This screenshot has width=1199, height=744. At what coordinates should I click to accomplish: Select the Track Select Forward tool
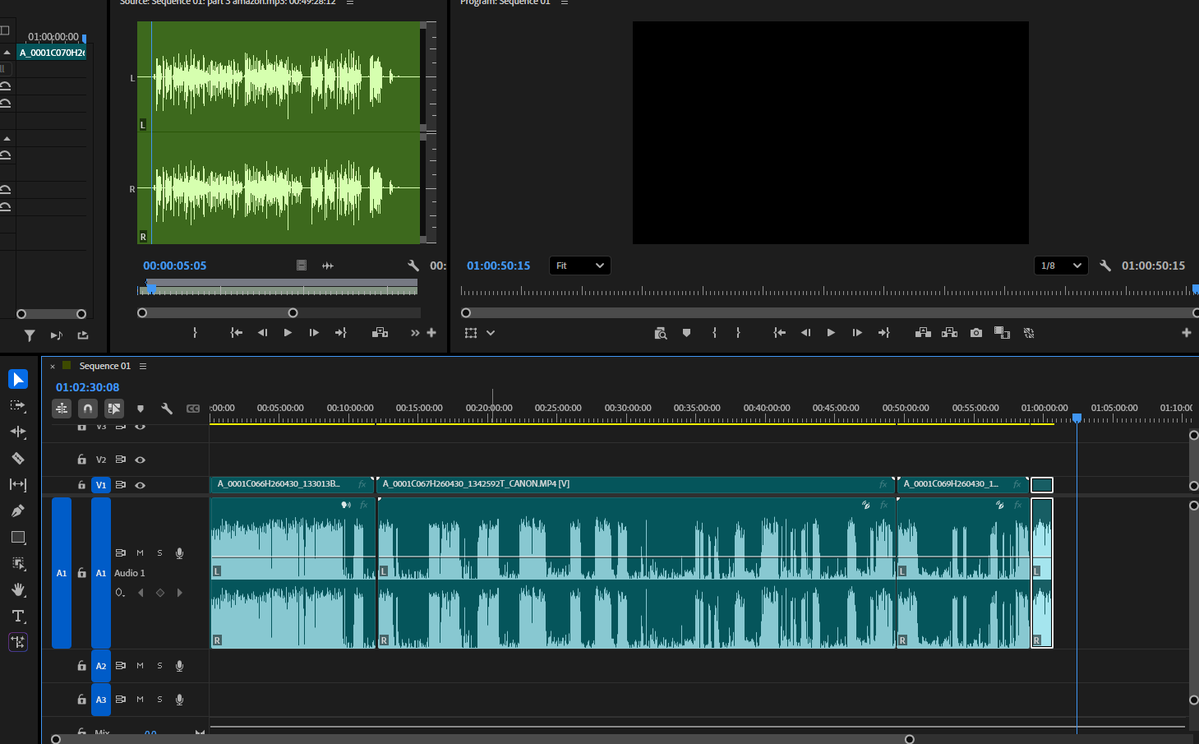[18, 405]
